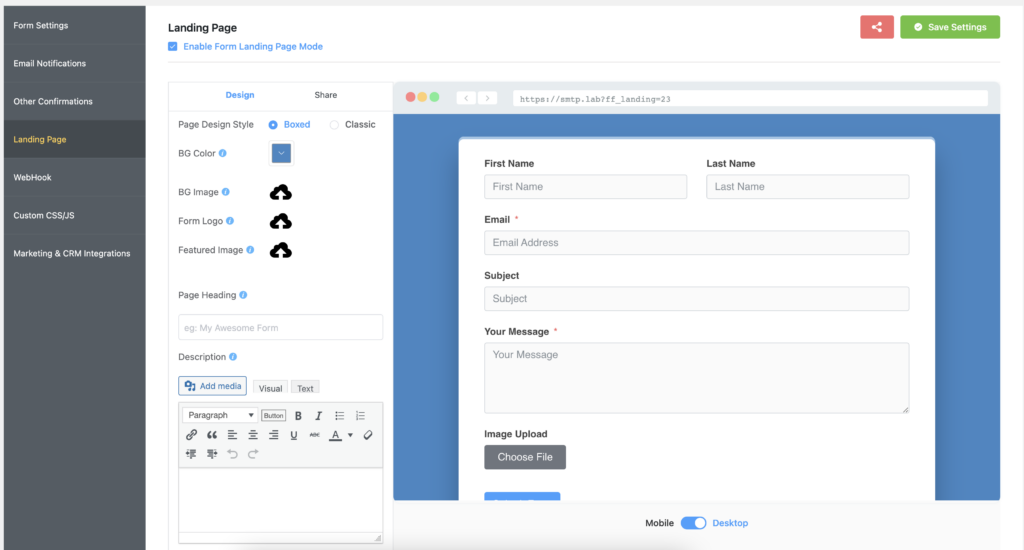The height and width of the screenshot is (550, 1024).
Task: Toggle strikethrough ABC formatting
Action: (315, 434)
